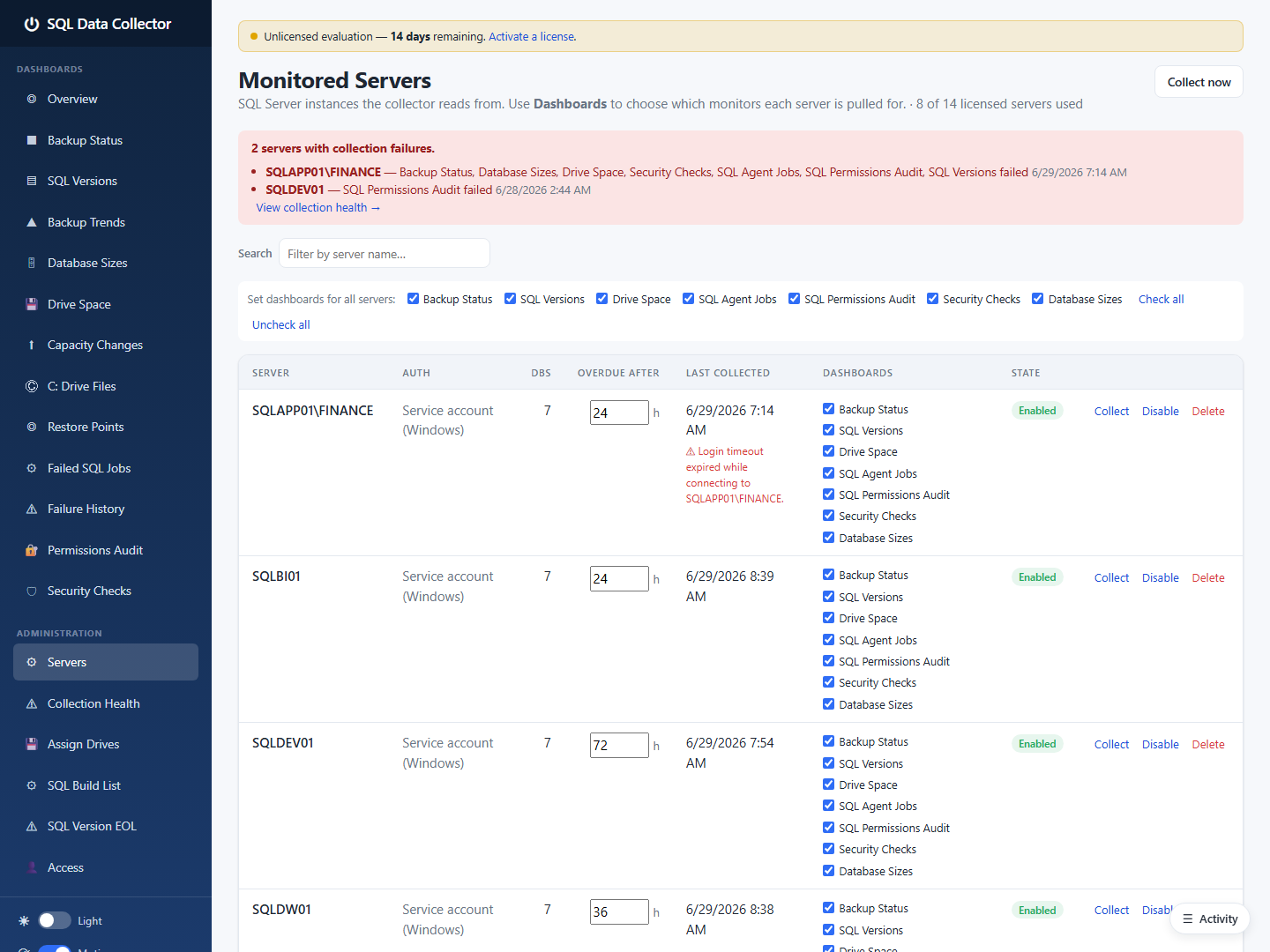Uncheck Security Checks for SQLBI01
Screen dimensions: 1270x952
[x=829, y=682]
